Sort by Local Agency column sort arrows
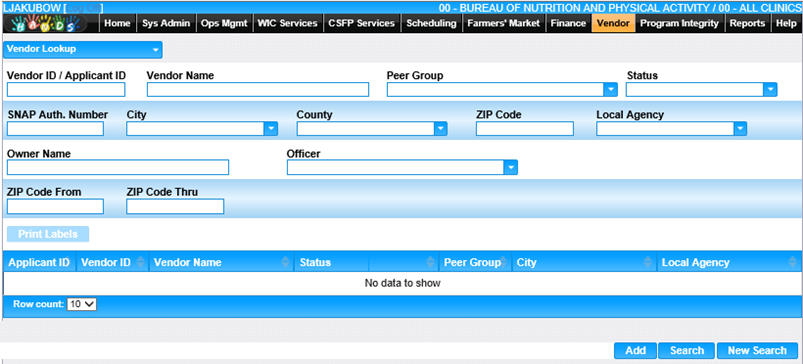 coord(793,262)
